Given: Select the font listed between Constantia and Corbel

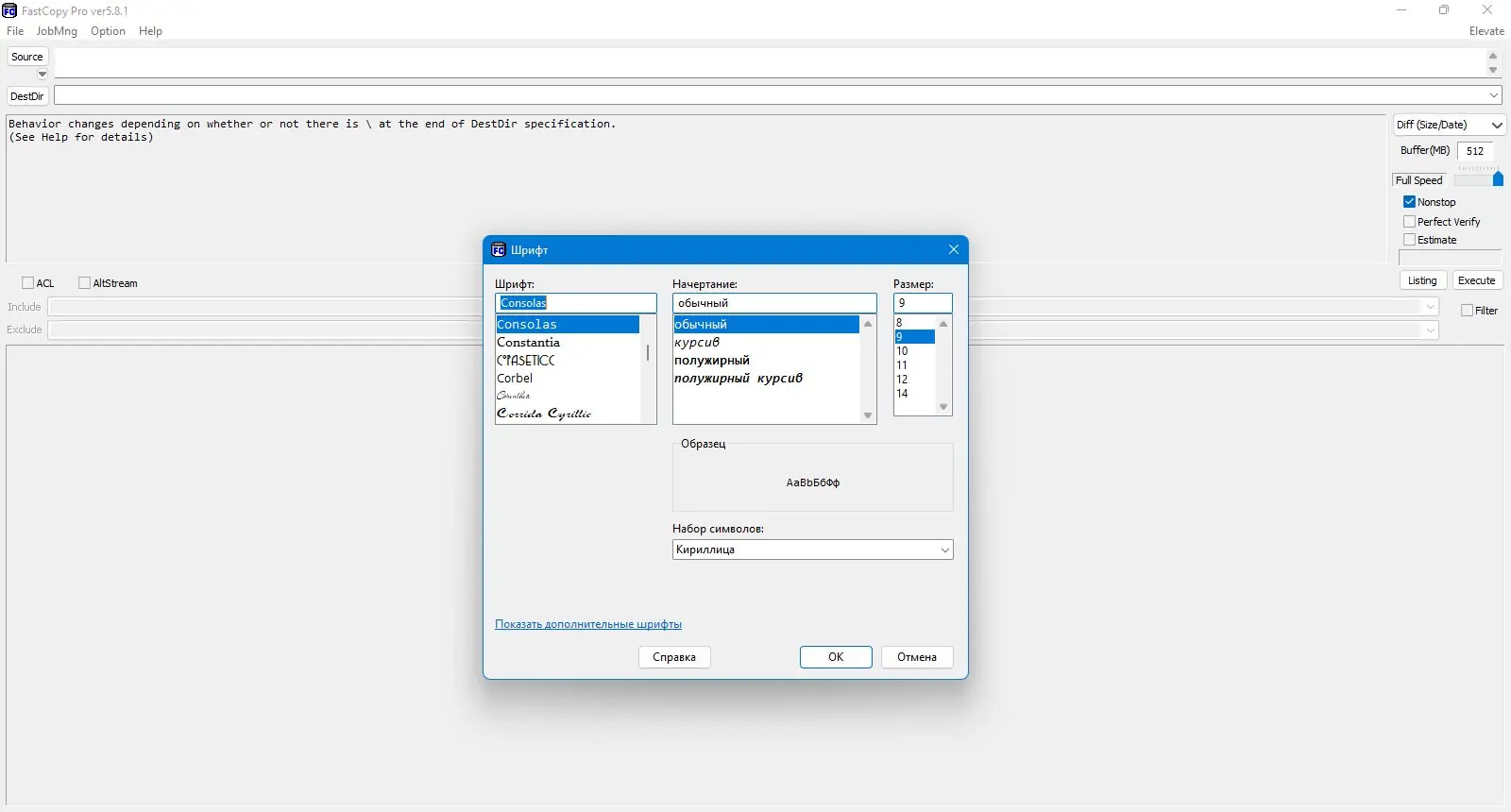Looking at the screenshot, I should (x=568, y=360).
